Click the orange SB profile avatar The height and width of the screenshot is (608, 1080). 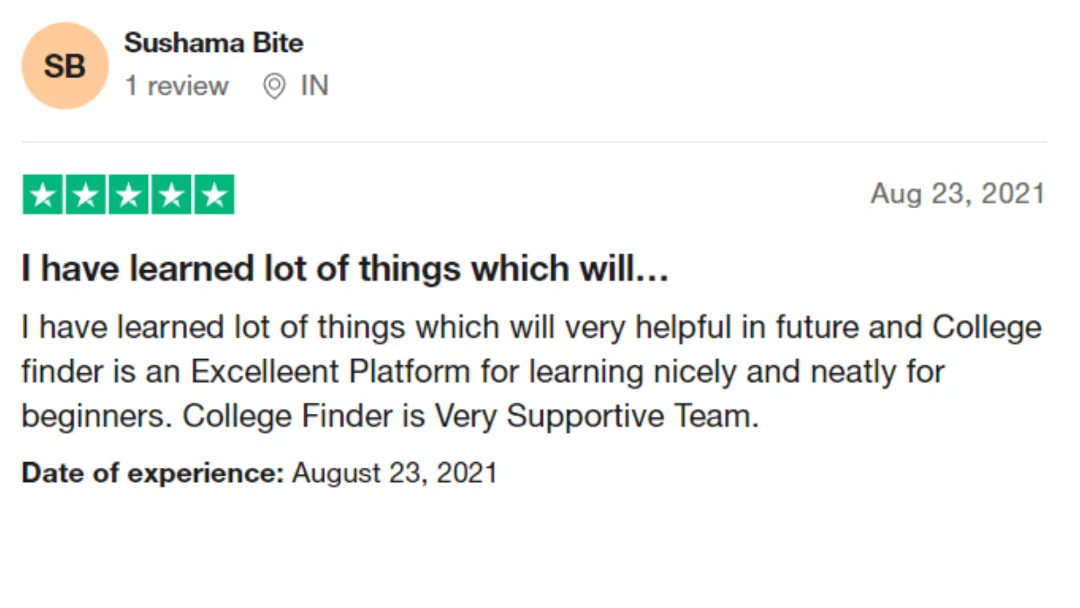(x=65, y=66)
